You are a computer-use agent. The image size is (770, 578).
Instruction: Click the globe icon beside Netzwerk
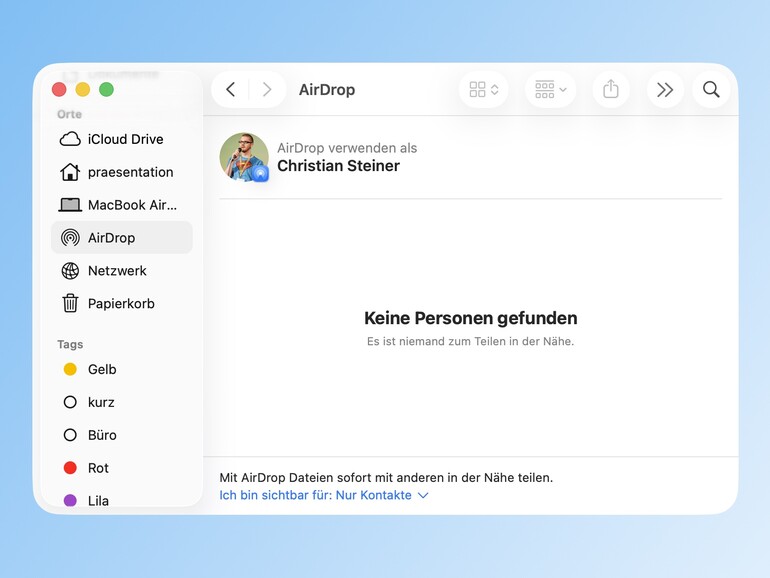(x=70, y=271)
